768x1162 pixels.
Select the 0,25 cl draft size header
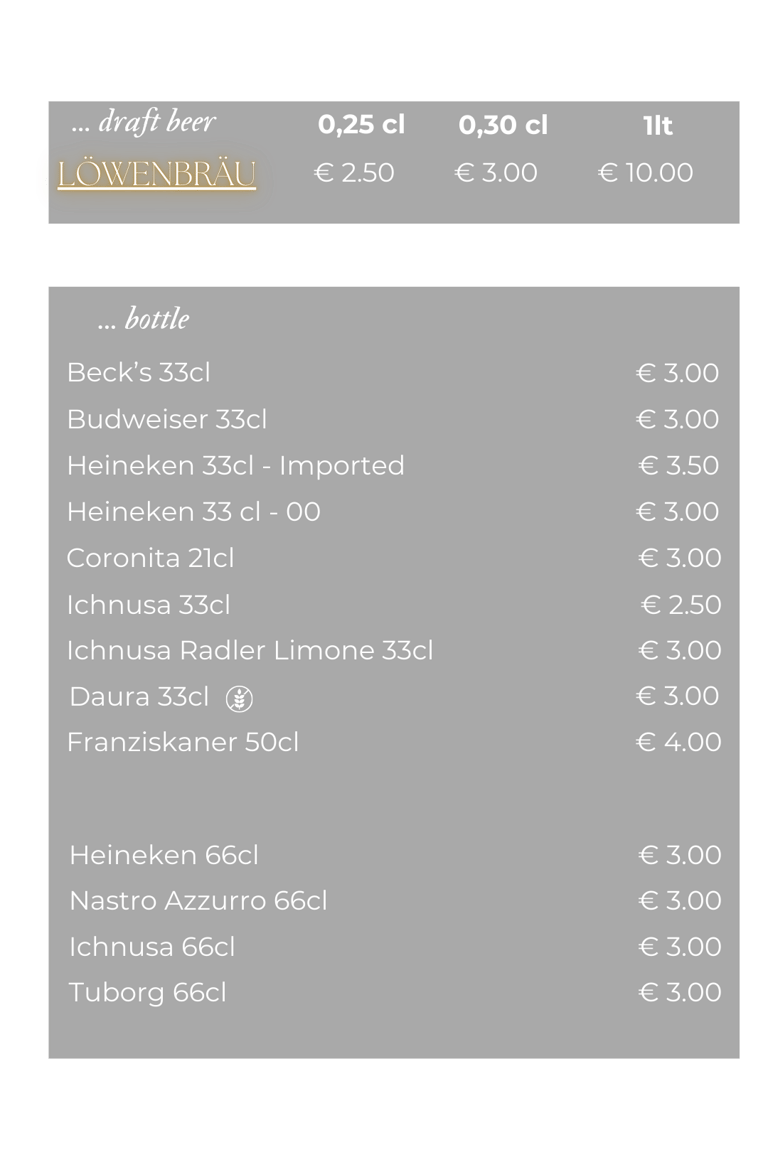(361, 125)
